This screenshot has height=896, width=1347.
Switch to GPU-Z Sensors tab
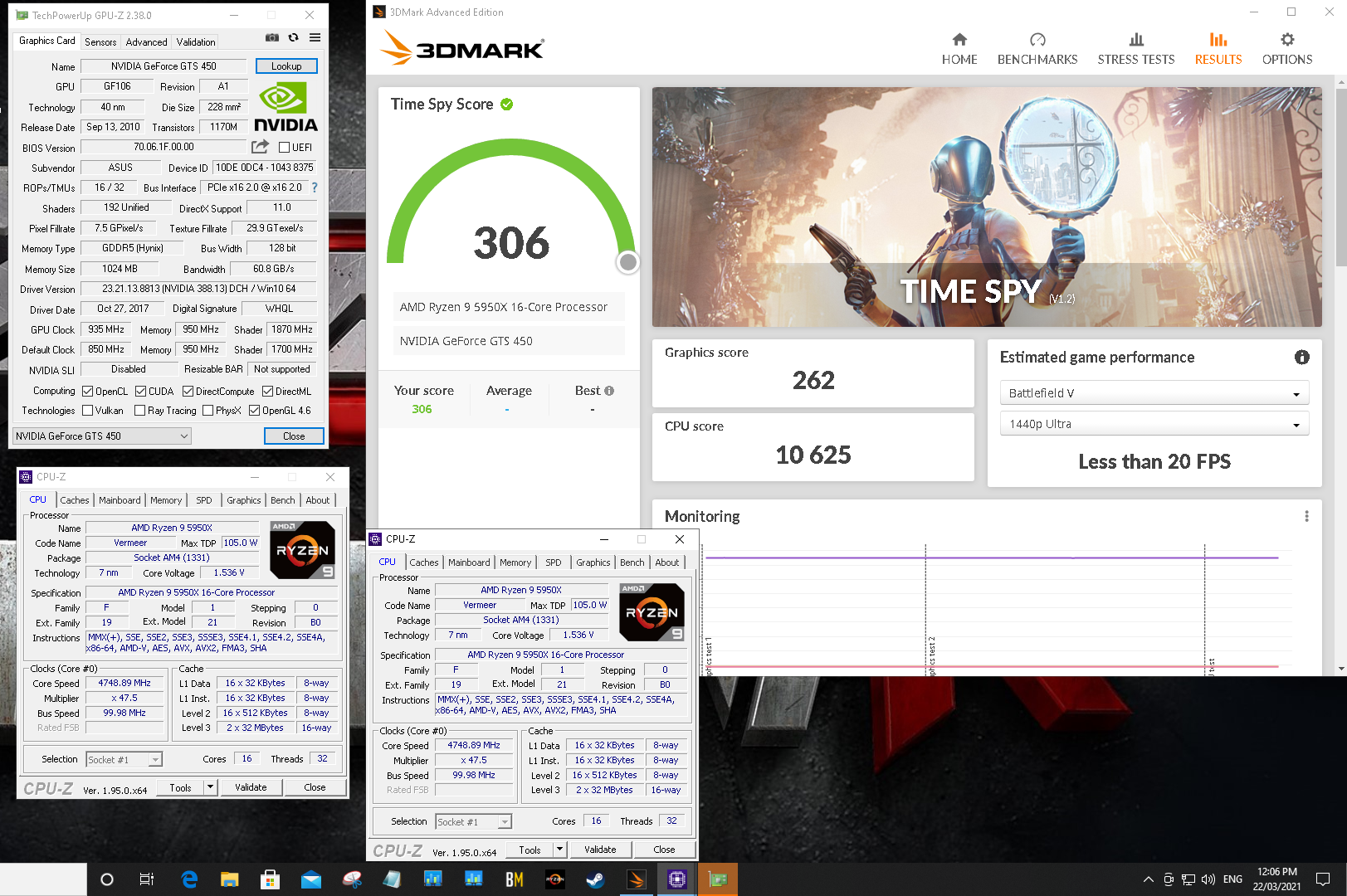point(100,42)
